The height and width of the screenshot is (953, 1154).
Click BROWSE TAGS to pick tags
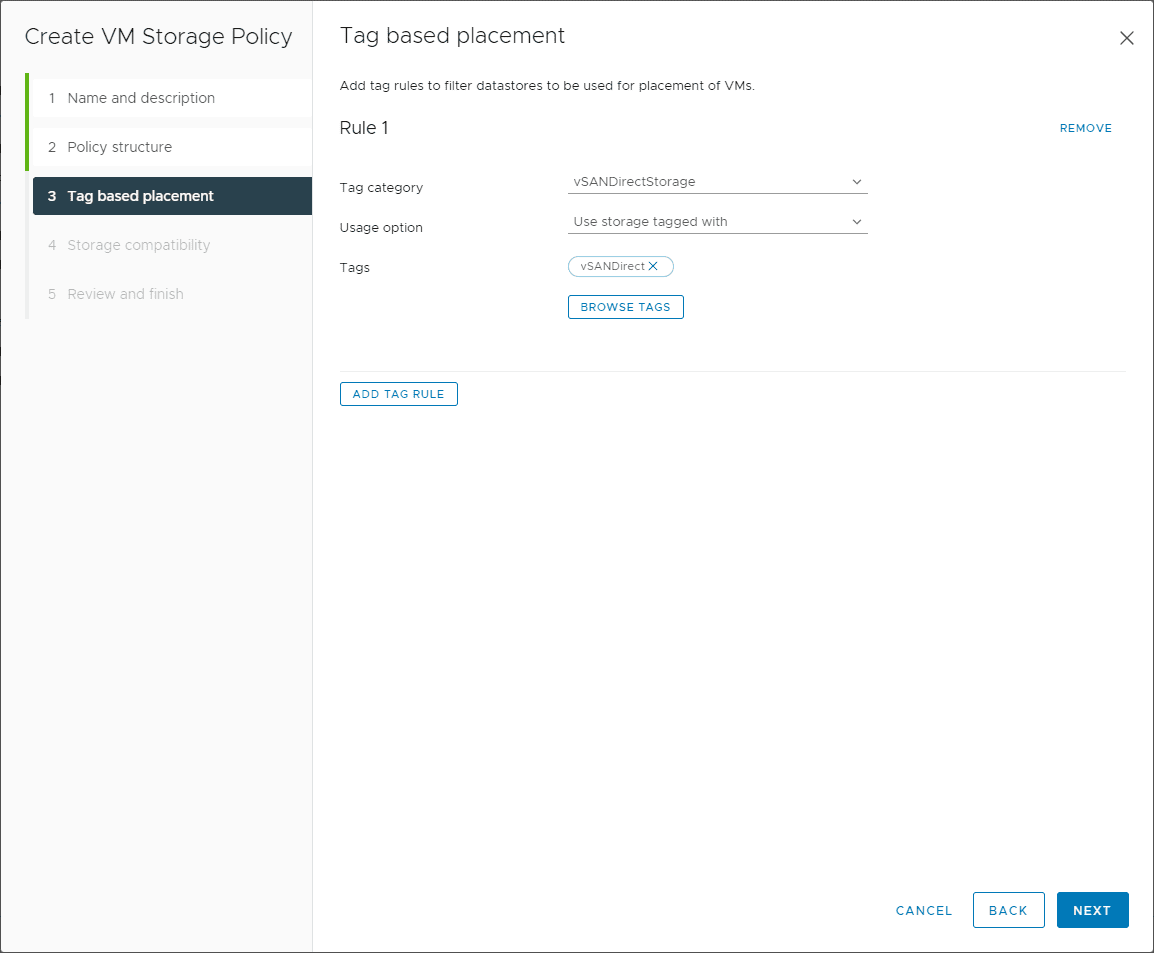(625, 307)
